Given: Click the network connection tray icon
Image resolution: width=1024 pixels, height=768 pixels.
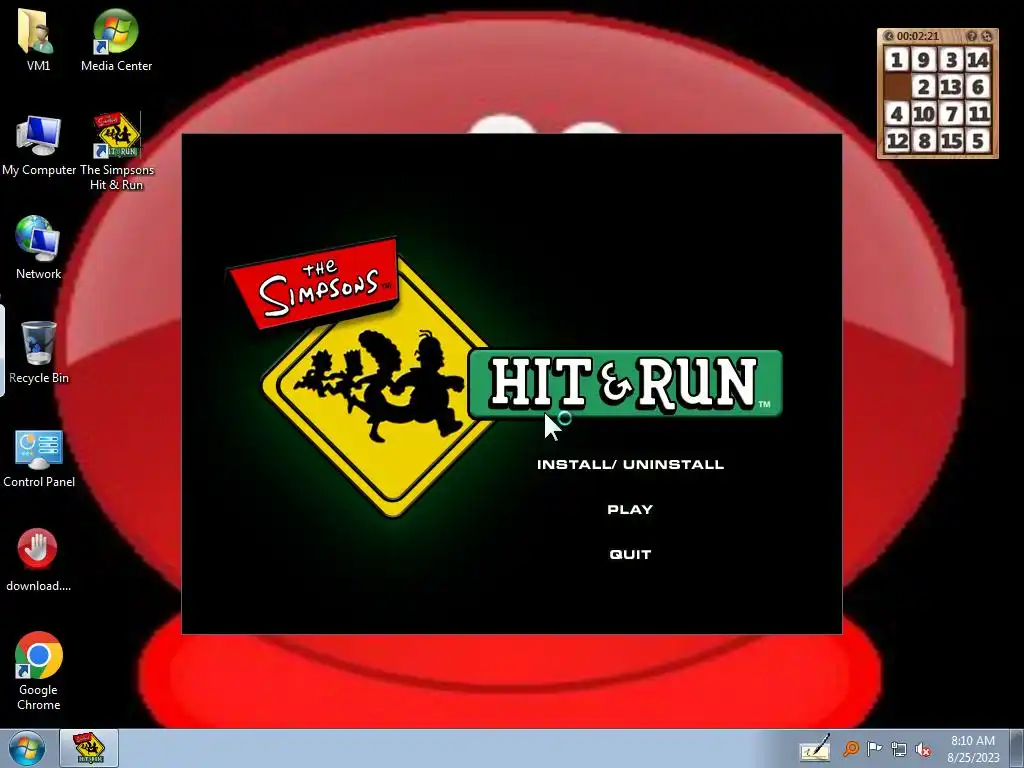Looking at the screenshot, I should coord(899,749).
